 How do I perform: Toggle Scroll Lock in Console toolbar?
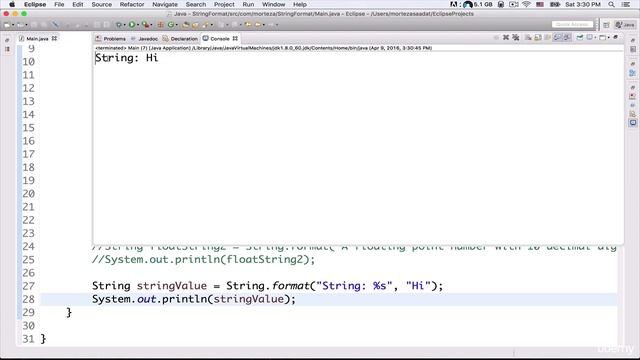pyautogui.click(x=538, y=38)
